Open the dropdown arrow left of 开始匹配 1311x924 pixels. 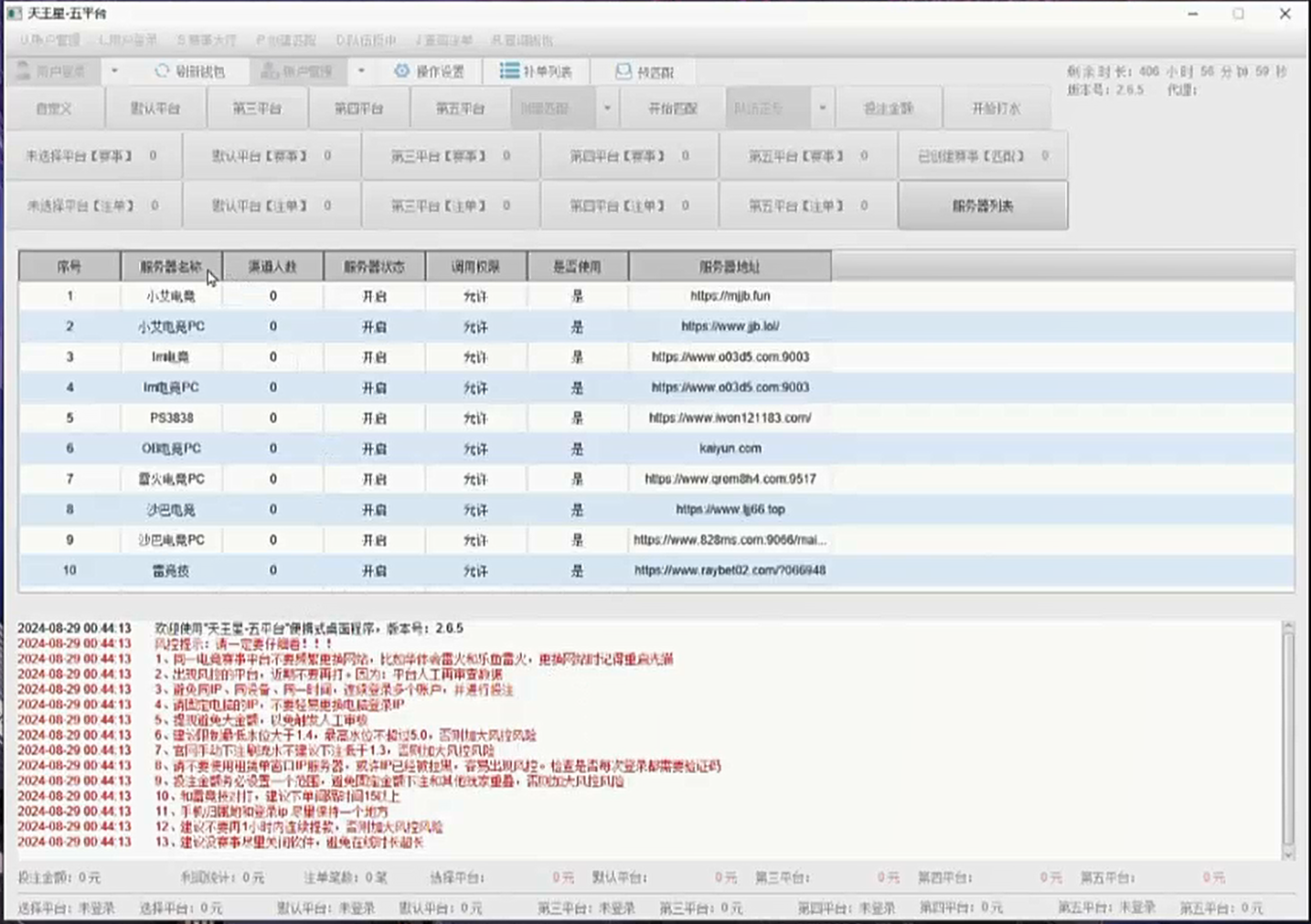607,109
